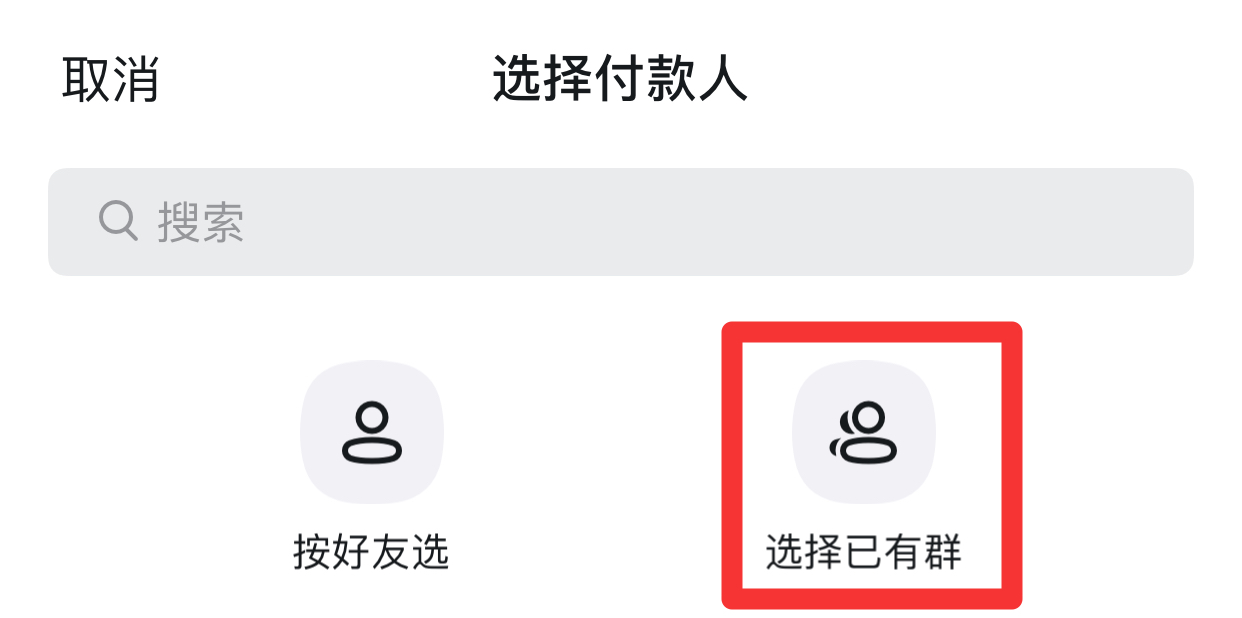Click the magnifying glass search icon
This screenshot has height=618, width=1242.
point(118,220)
